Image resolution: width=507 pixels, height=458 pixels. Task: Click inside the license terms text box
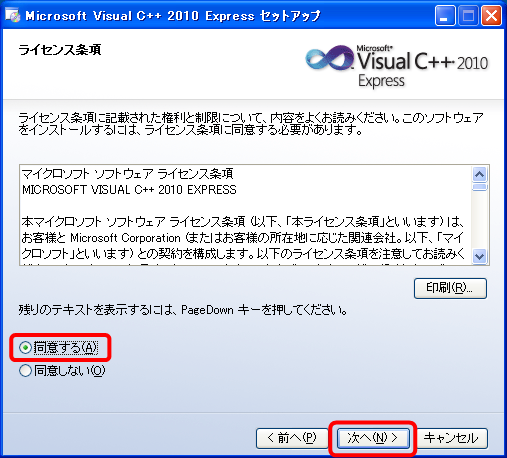click(x=246, y=215)
